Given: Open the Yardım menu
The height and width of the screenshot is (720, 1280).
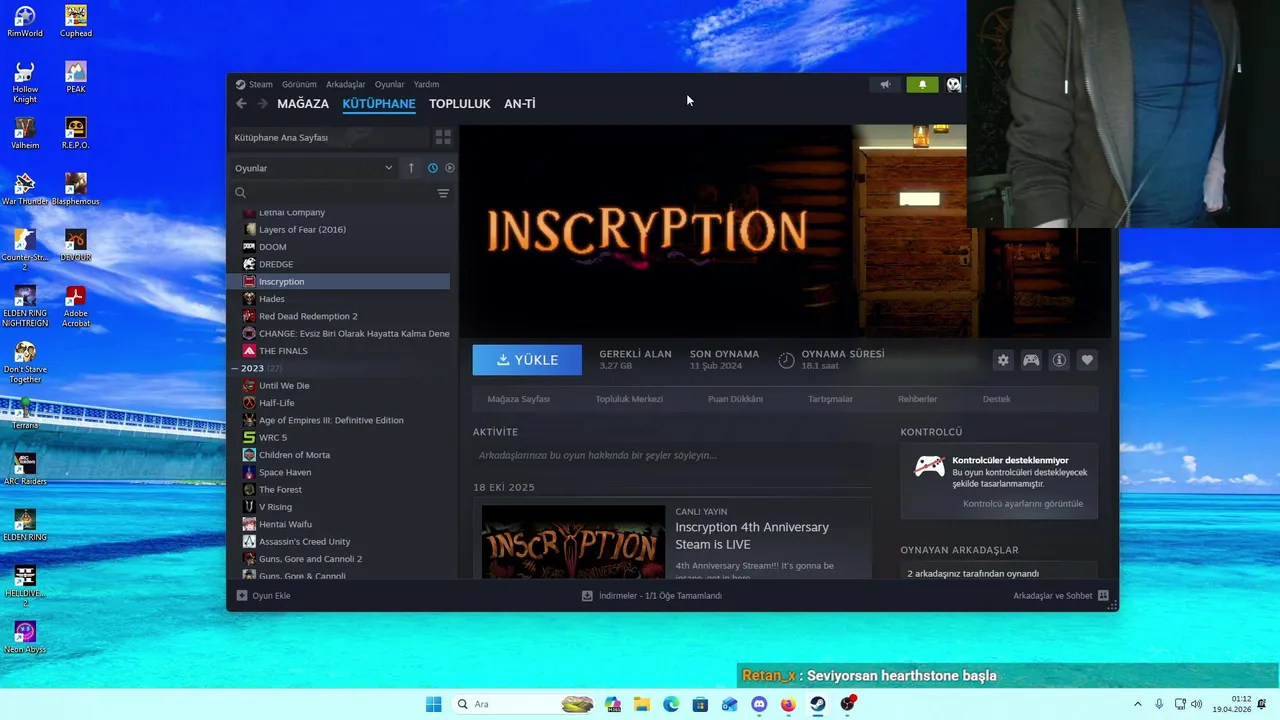Looking at the screenshot, I should point(427,85).
